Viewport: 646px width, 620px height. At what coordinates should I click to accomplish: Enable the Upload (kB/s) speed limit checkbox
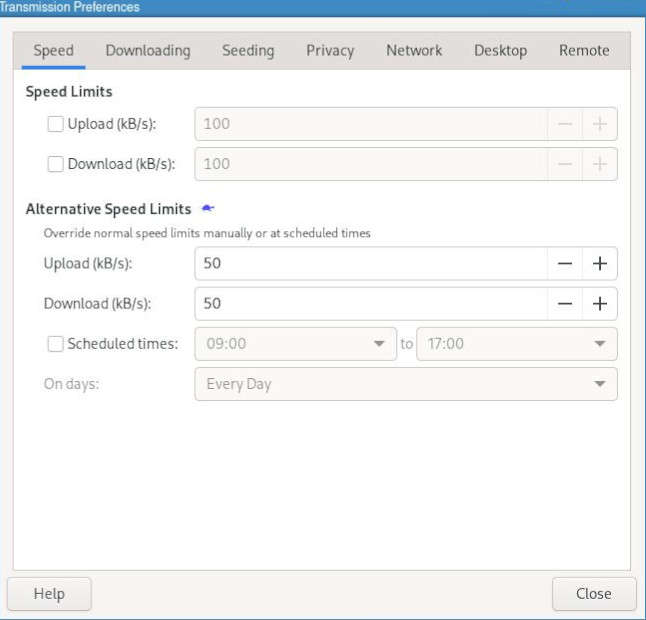pos(56,125)
